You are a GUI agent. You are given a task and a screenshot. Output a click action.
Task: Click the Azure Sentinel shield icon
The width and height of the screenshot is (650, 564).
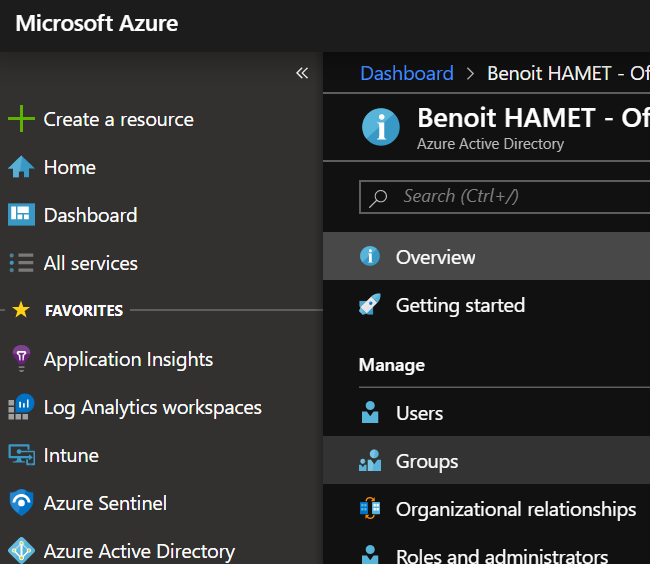pos(21,503)
